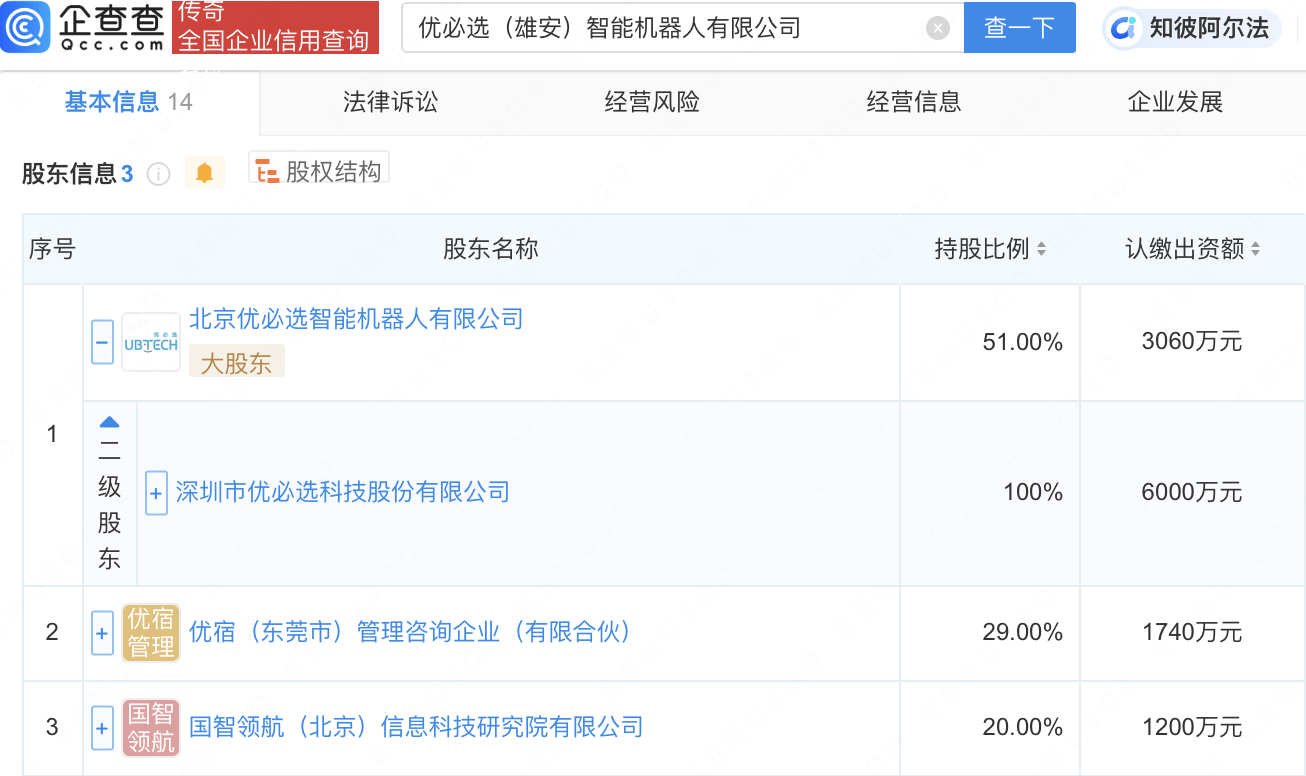Switch to 基本信息 tab
Viewport: 1306px width, 776px height.
[x=129, y=102]
